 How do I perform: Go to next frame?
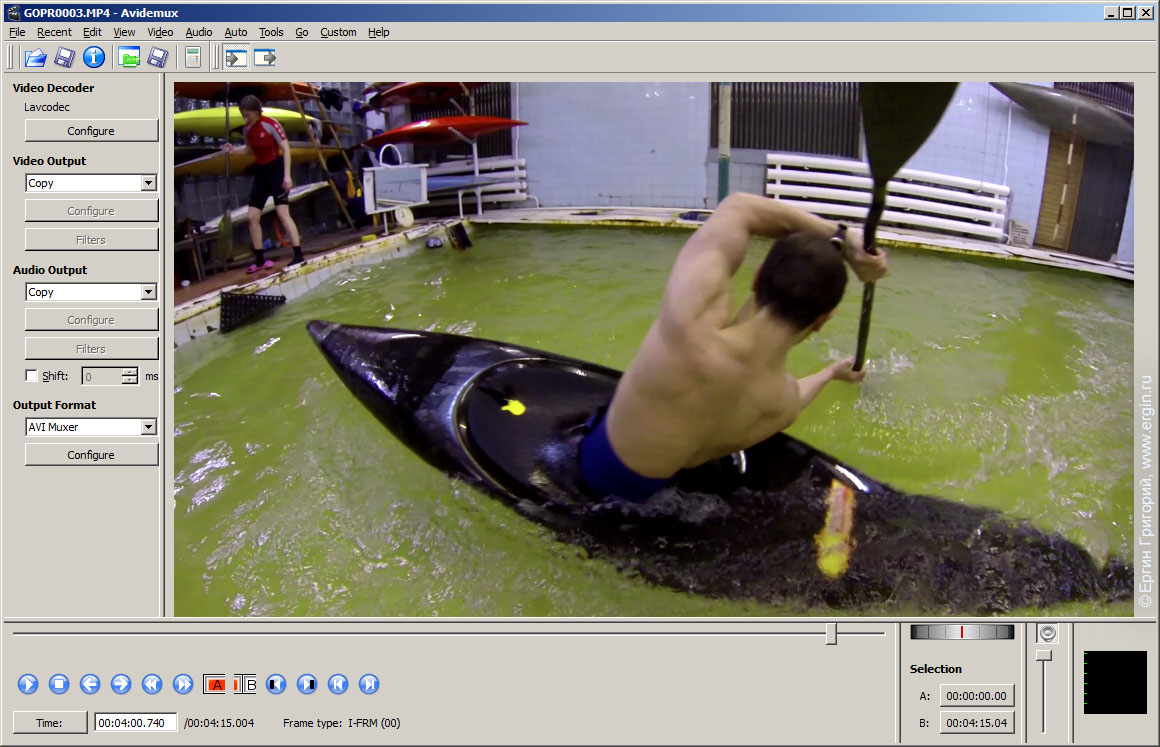pyautogui.click(x=121, y=684)
